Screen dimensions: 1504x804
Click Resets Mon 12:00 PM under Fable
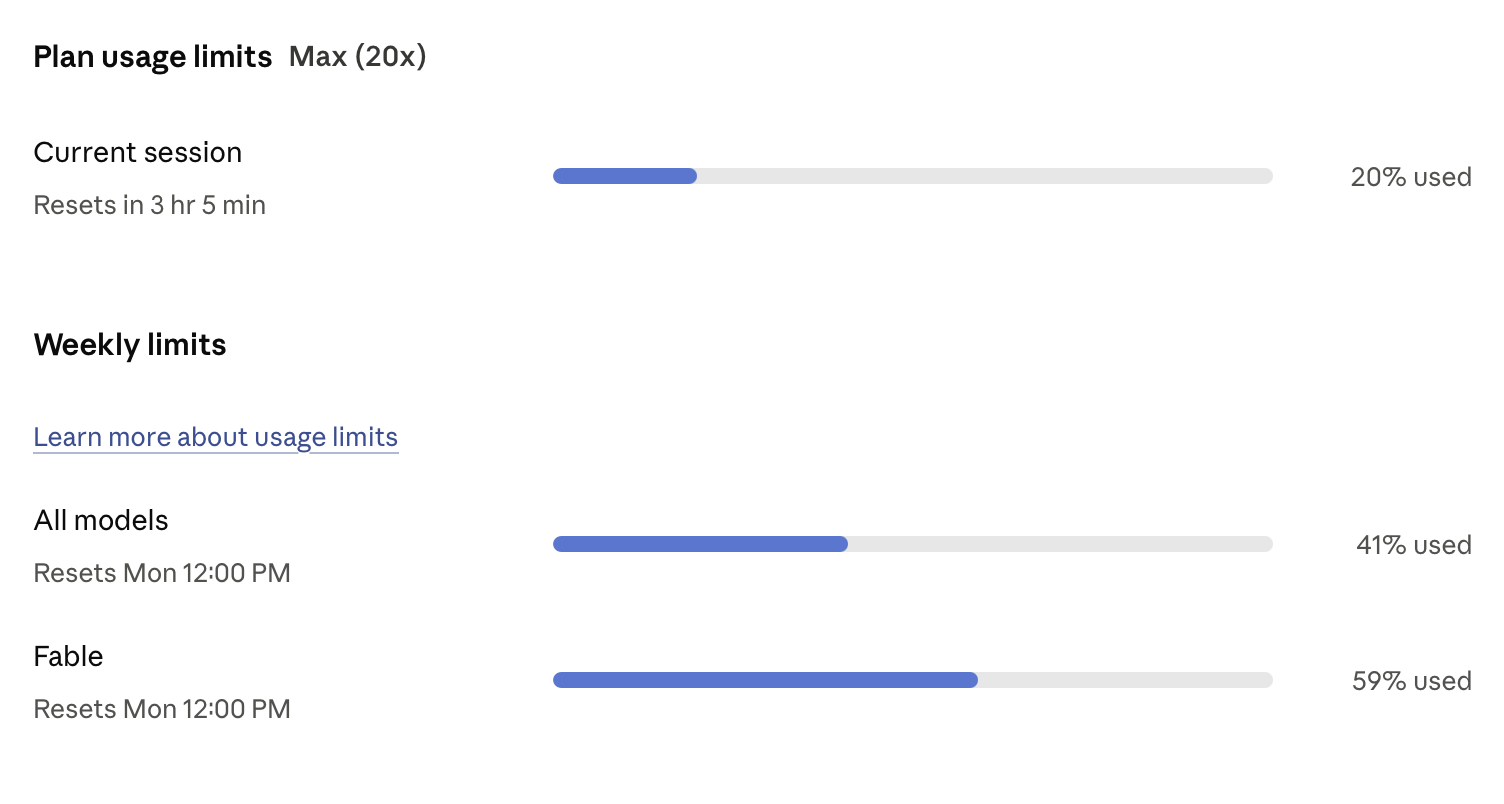tap(162, 709)
